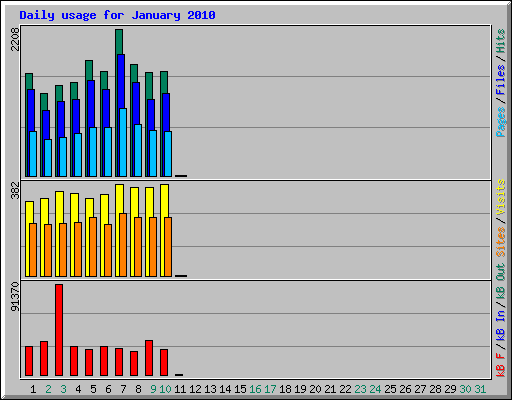Click day label '23' on the x-axis

[x=360, y=389]
